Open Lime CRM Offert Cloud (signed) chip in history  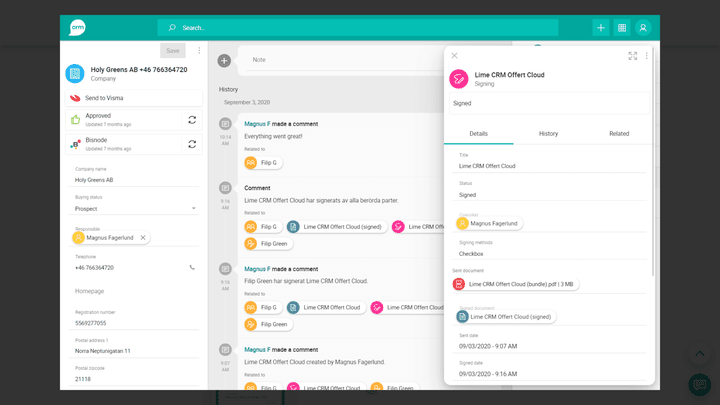click(337, 227)
